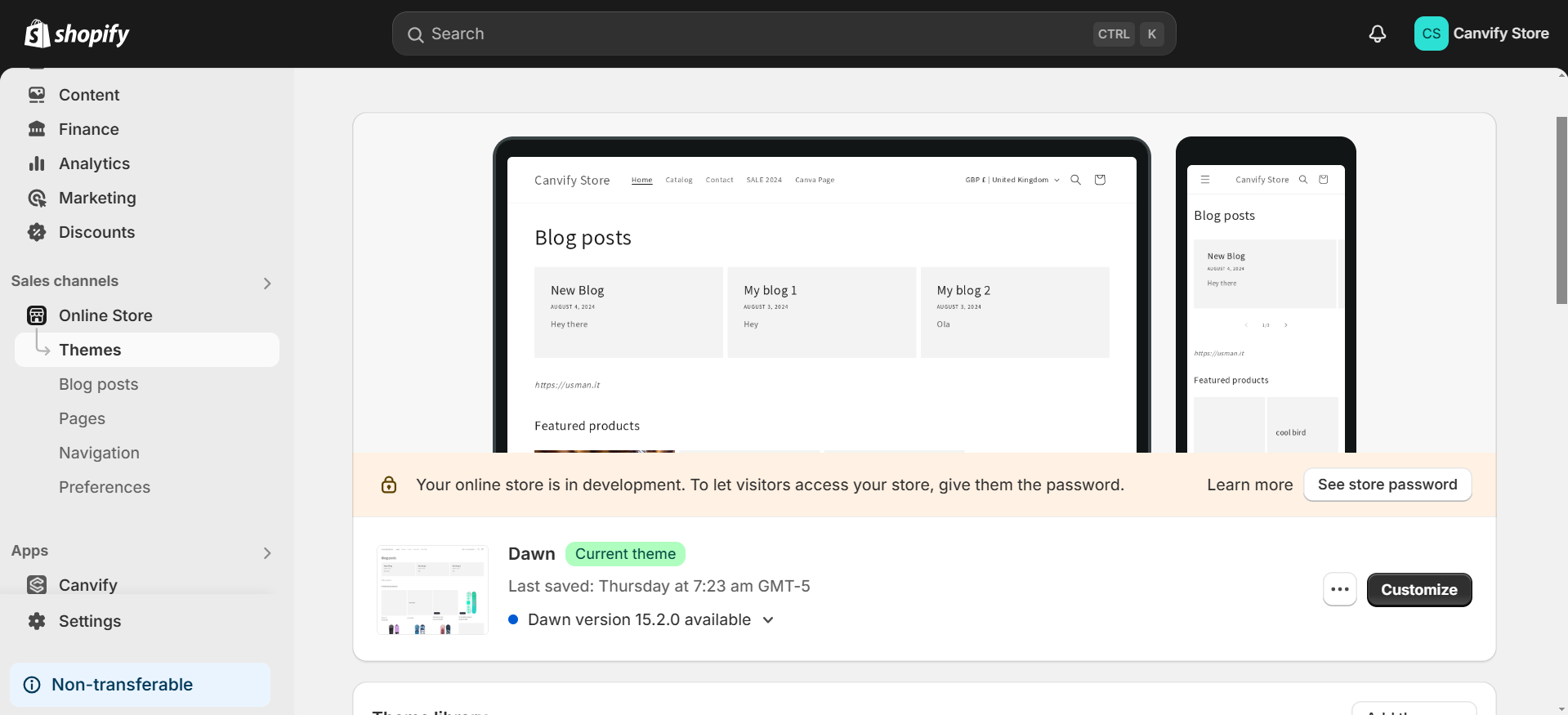Click Contact in the desktop preview

(x=719, y=180)
